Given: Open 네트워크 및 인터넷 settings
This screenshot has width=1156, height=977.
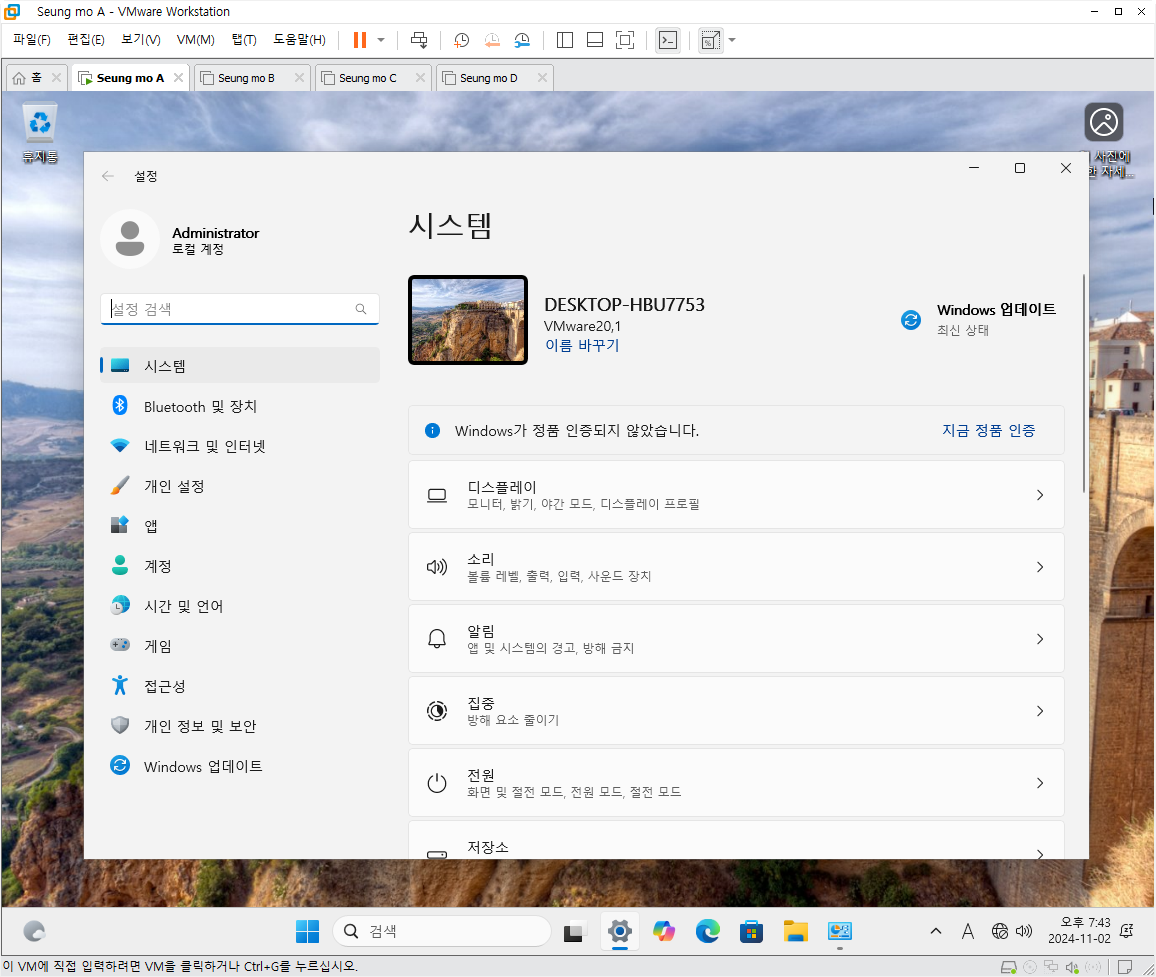Looking at the screenshot, I should tap(240, 446).
